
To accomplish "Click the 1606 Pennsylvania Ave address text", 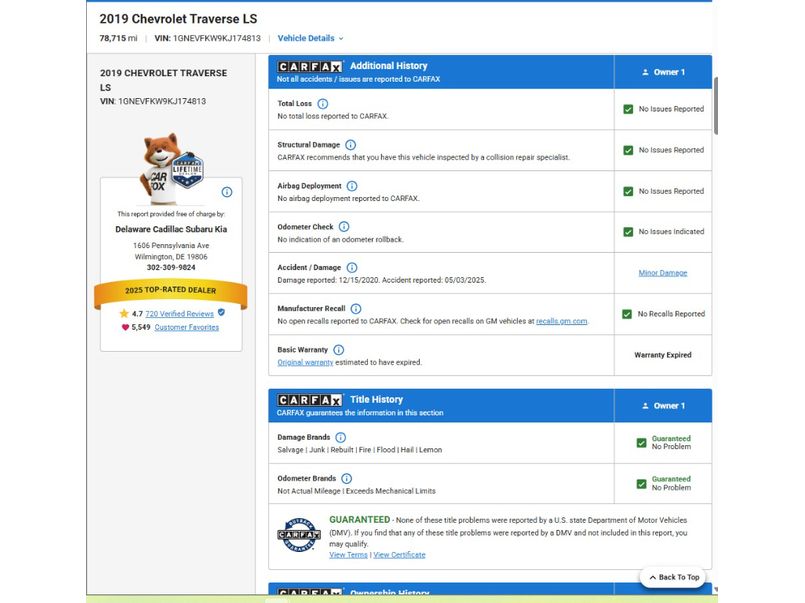I will [x=171, y=246].
